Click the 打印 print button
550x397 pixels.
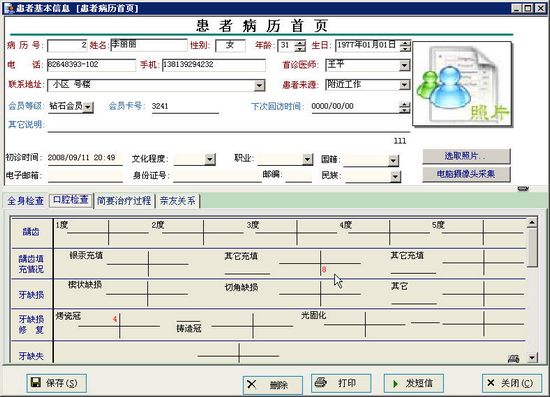341,383
